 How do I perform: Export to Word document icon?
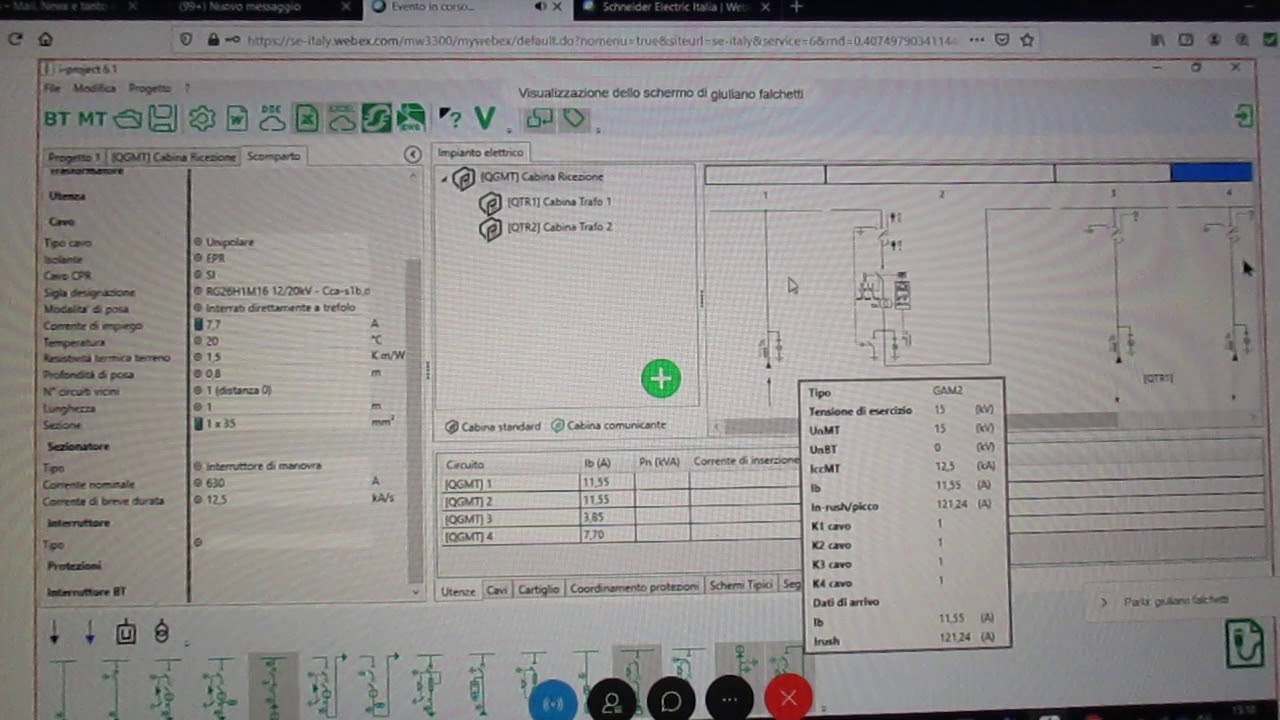(237, 119)
